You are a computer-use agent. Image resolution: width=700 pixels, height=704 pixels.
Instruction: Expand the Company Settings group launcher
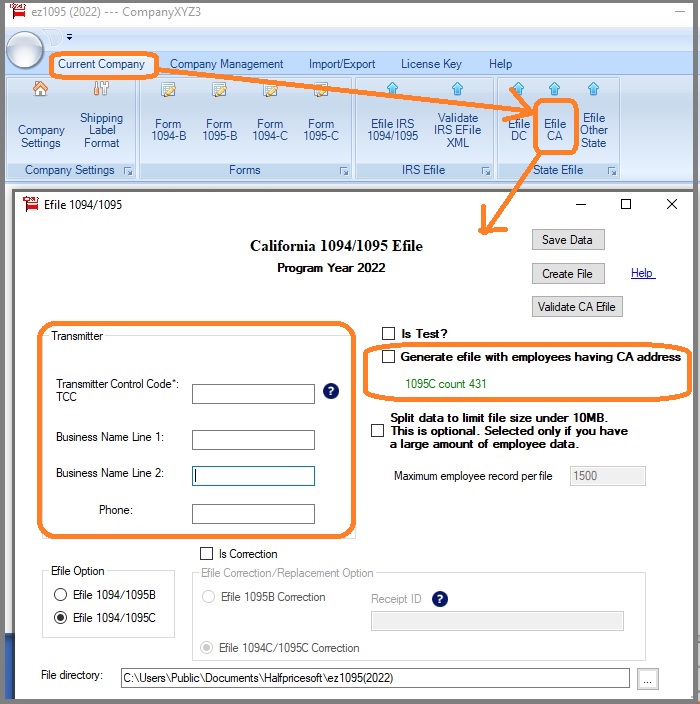point(128,171)
